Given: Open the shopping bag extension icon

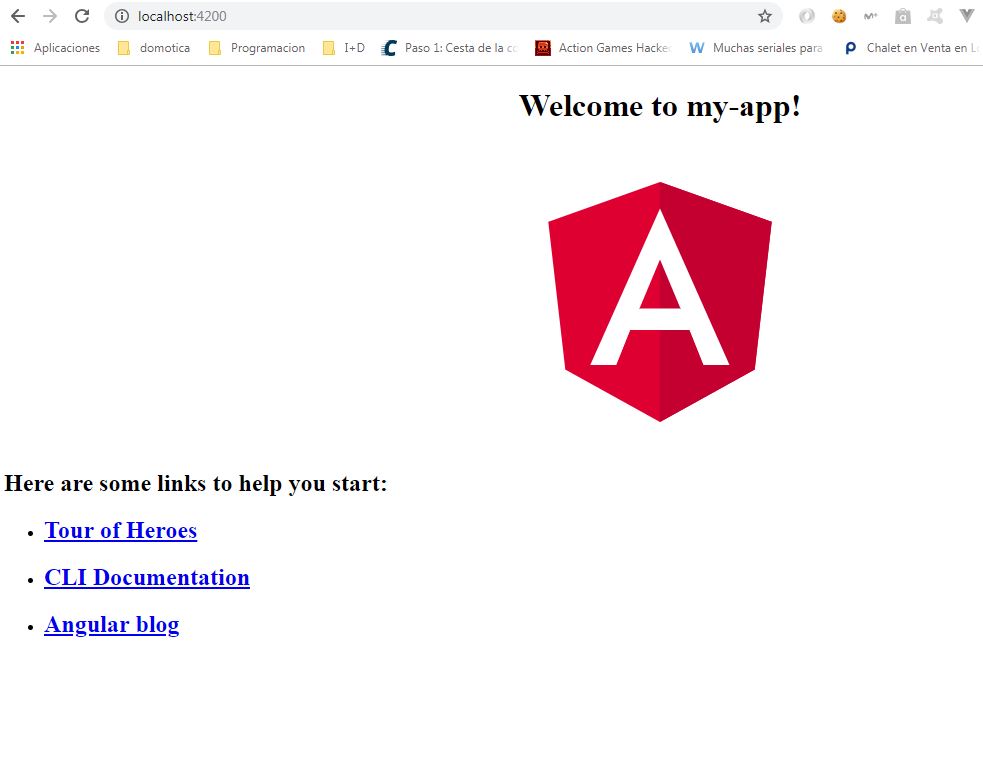Looking at the screenshot, I should coord(903,16).
